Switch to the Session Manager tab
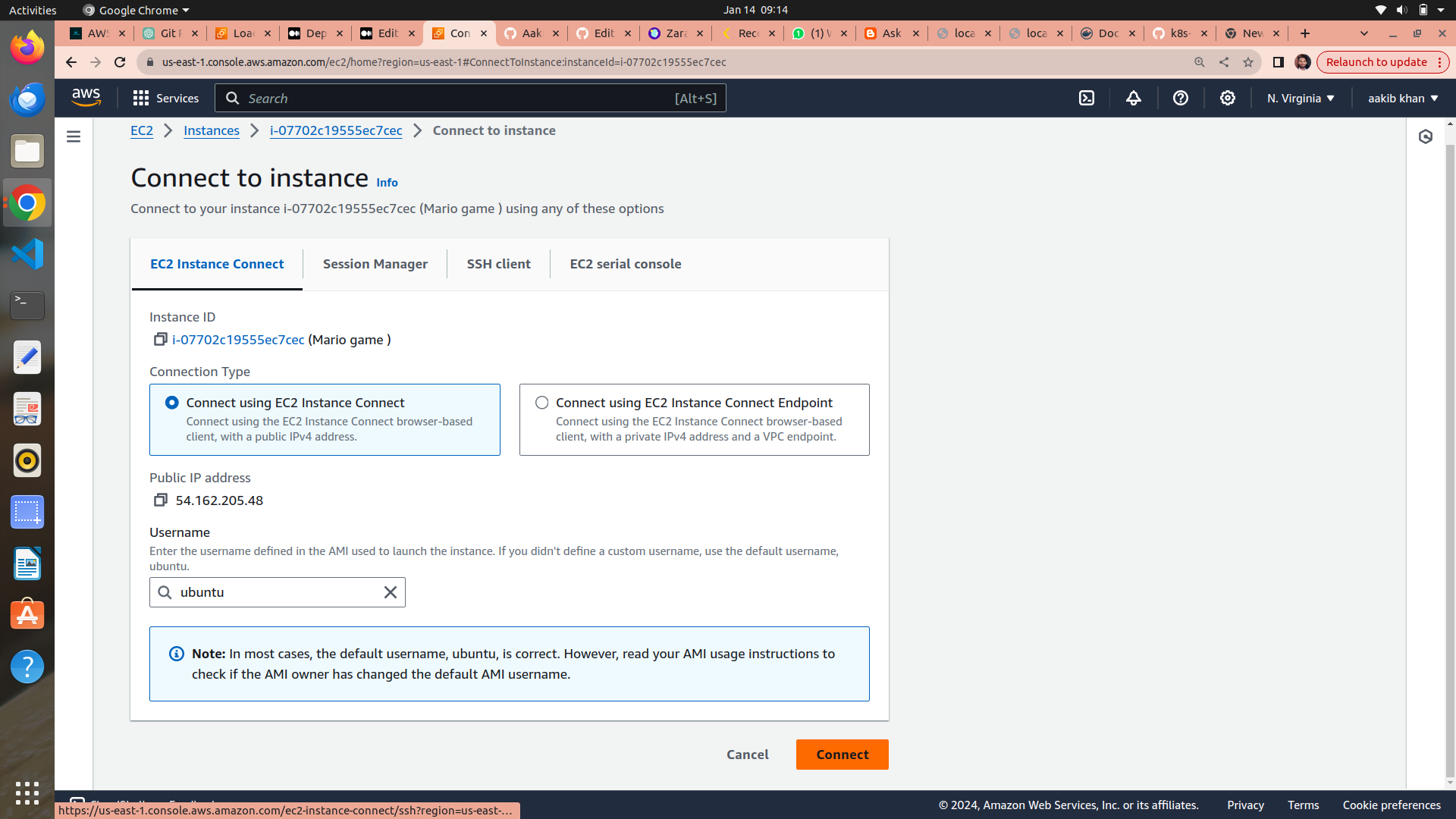 point(375,264)
